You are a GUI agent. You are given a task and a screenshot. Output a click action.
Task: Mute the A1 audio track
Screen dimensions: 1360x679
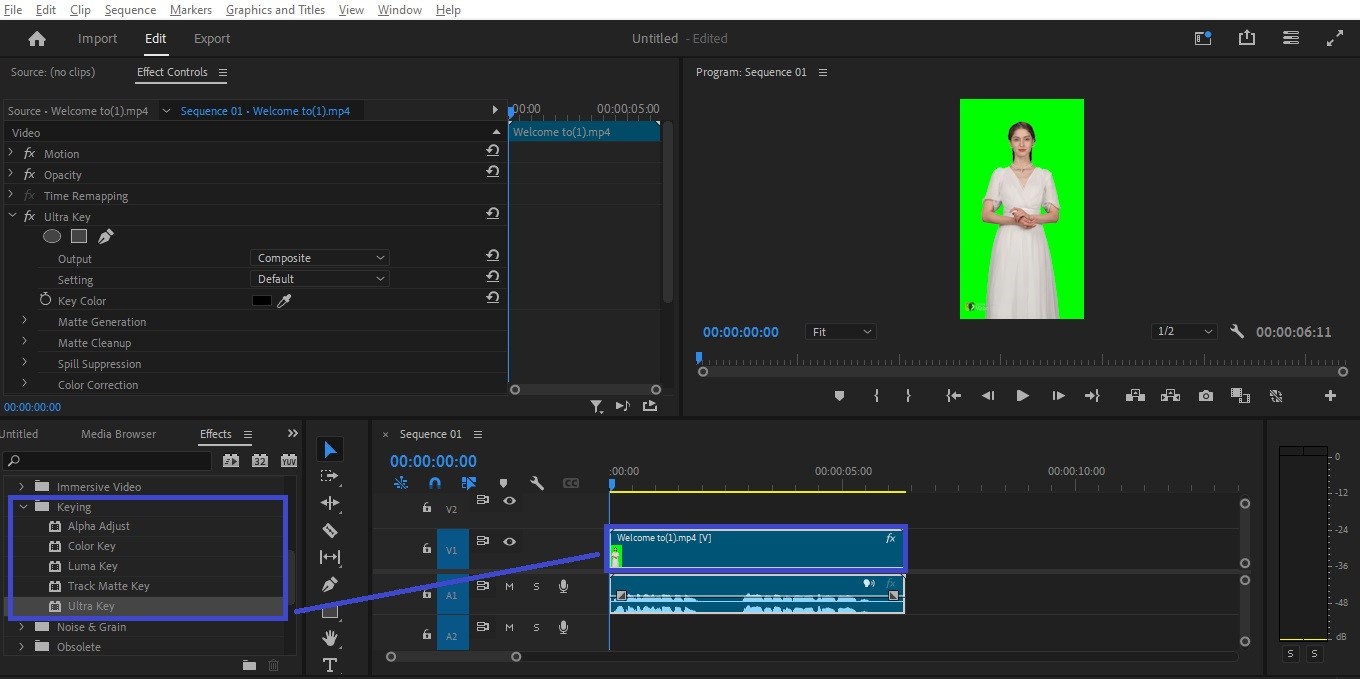(x=509, y=586)
